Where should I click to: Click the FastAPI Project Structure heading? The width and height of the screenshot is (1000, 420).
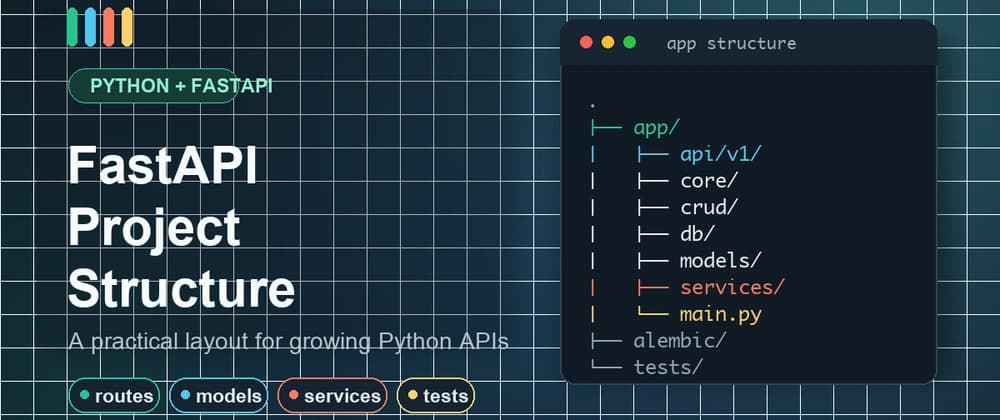[x=182, y=228]
